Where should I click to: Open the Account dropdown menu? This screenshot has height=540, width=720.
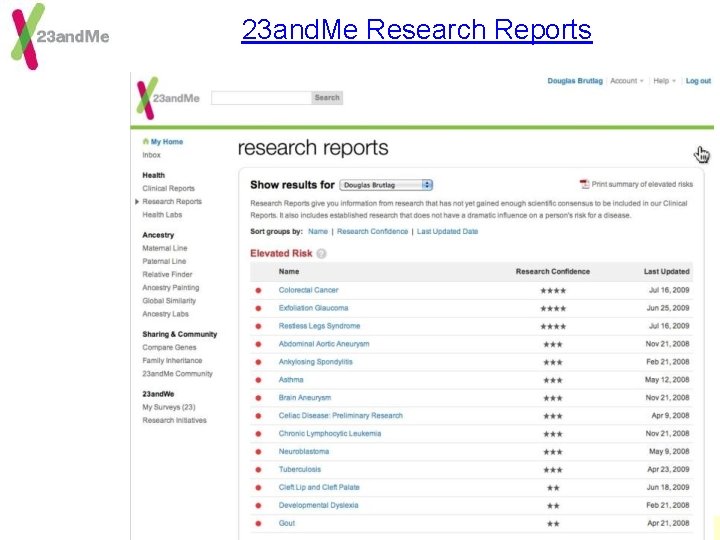coord(626,81)
